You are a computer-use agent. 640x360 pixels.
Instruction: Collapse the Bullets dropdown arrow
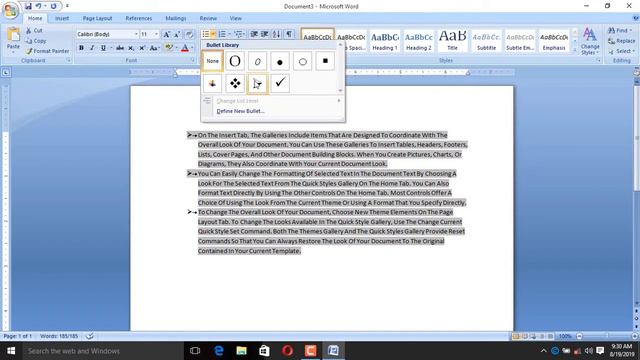coord(213,34)
